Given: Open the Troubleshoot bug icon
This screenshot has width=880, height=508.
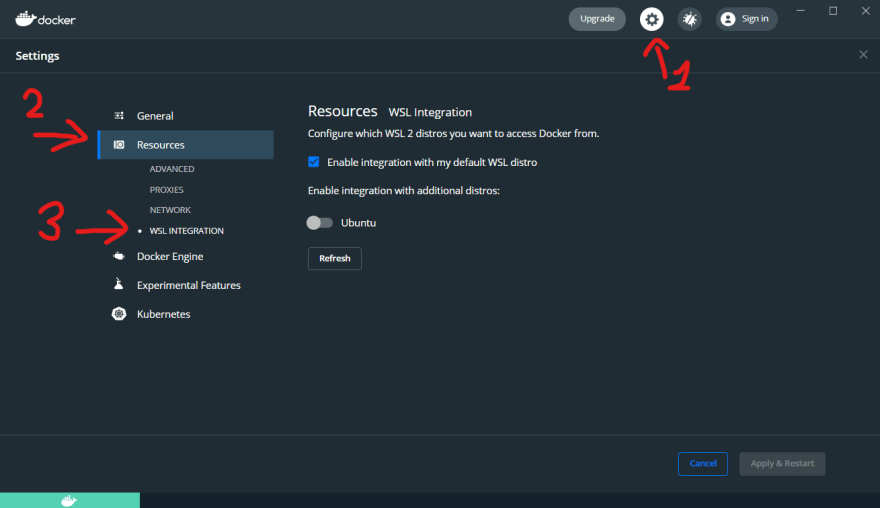Looking at the screenshot, I should pyautogui.click(x=689, y=19).
